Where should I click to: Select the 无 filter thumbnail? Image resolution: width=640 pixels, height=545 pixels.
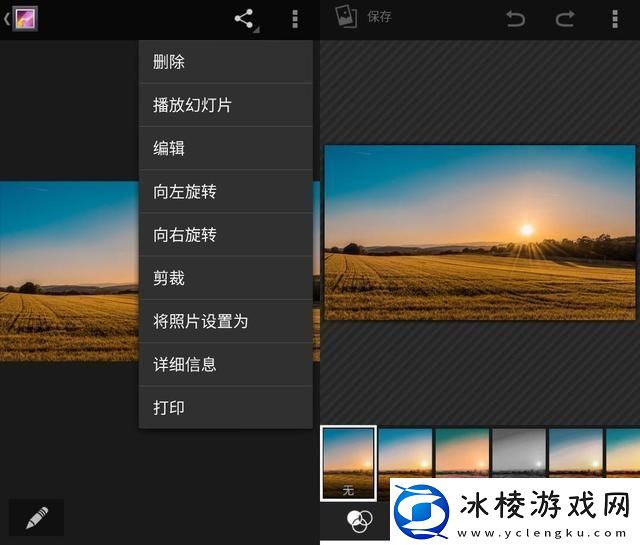tap(349, 463)
